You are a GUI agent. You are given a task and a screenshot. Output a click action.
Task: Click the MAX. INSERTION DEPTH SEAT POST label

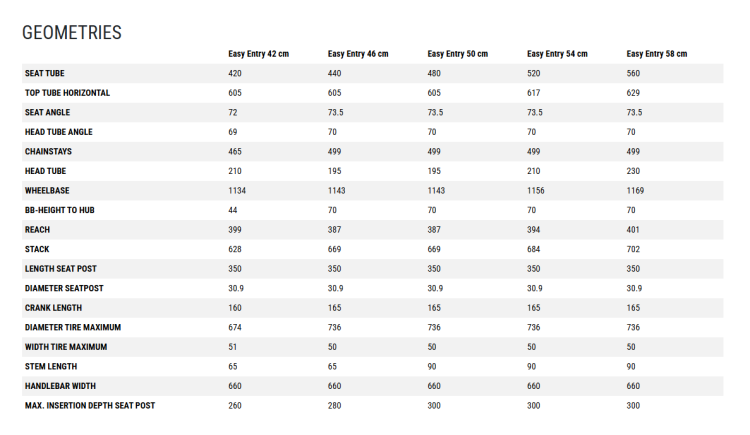point(90,406)
